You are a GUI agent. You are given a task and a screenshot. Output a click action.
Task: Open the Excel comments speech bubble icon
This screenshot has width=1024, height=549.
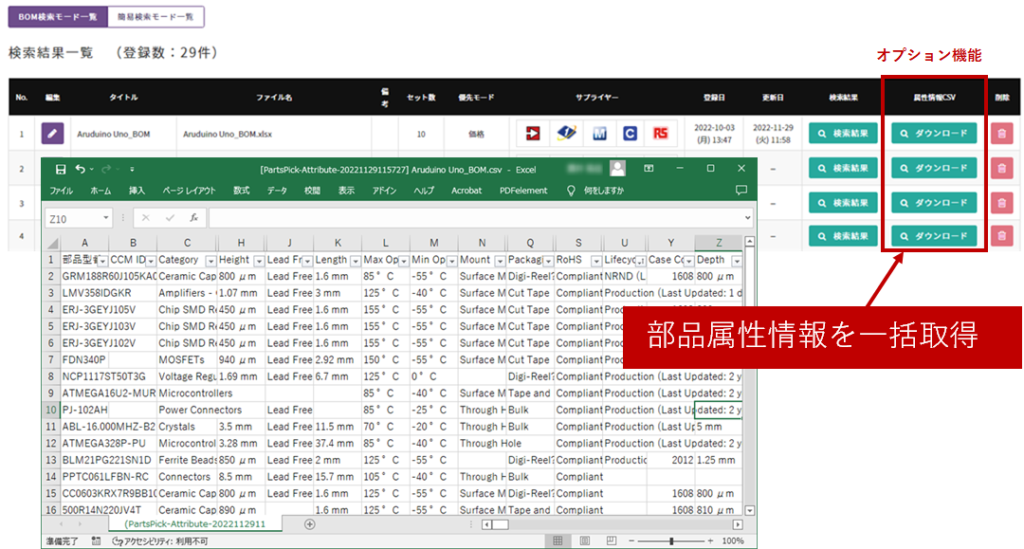click(741, 190)
